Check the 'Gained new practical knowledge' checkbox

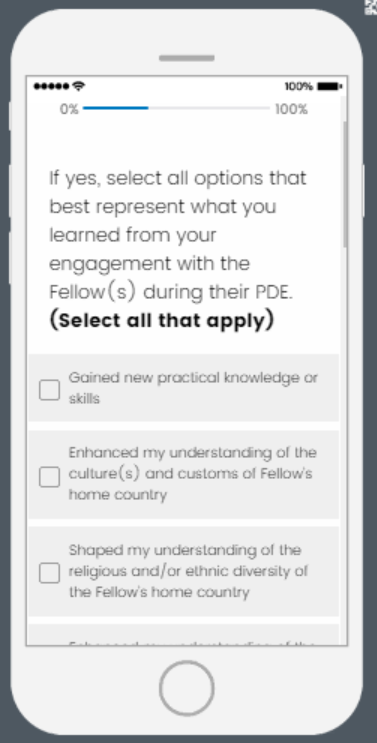49,390
